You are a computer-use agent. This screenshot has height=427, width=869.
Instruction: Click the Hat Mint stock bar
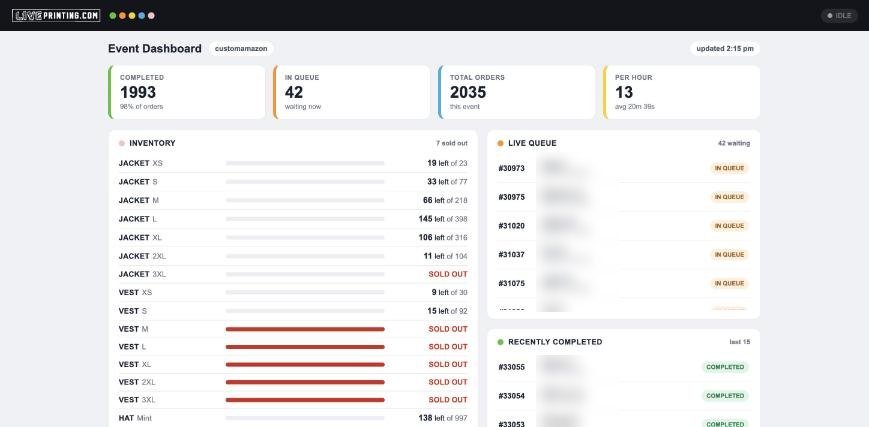point(305,418)
